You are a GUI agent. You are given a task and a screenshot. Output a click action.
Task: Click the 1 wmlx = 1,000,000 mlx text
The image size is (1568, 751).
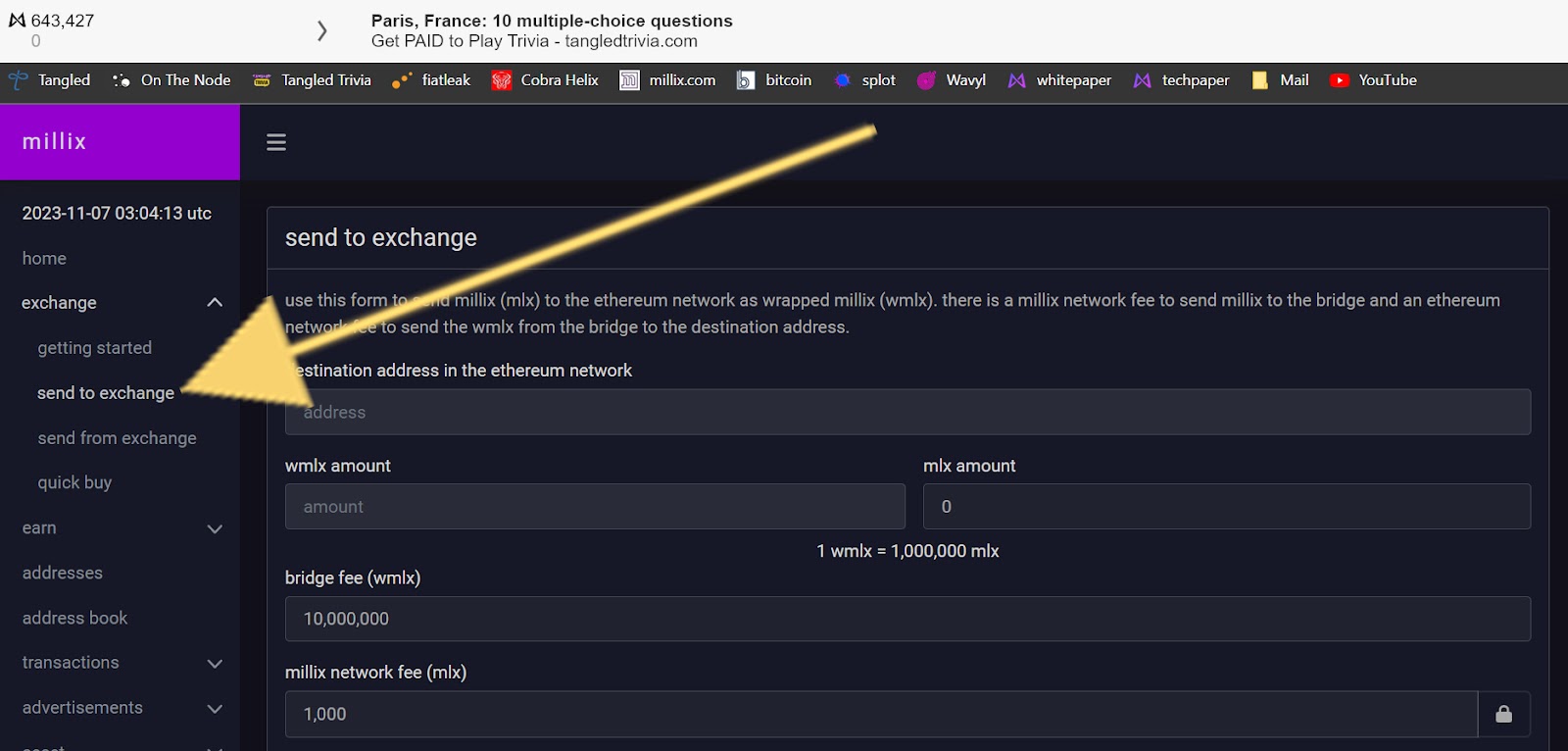(x=907, y=551)
